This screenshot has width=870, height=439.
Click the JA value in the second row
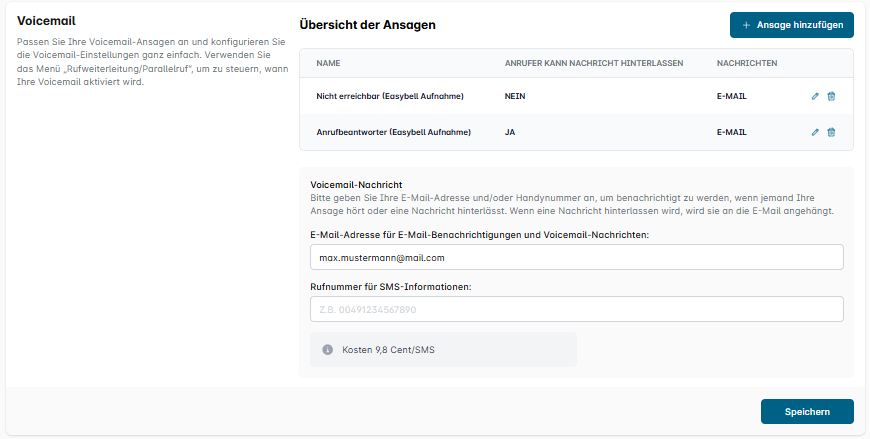click(x=510, y=132)
